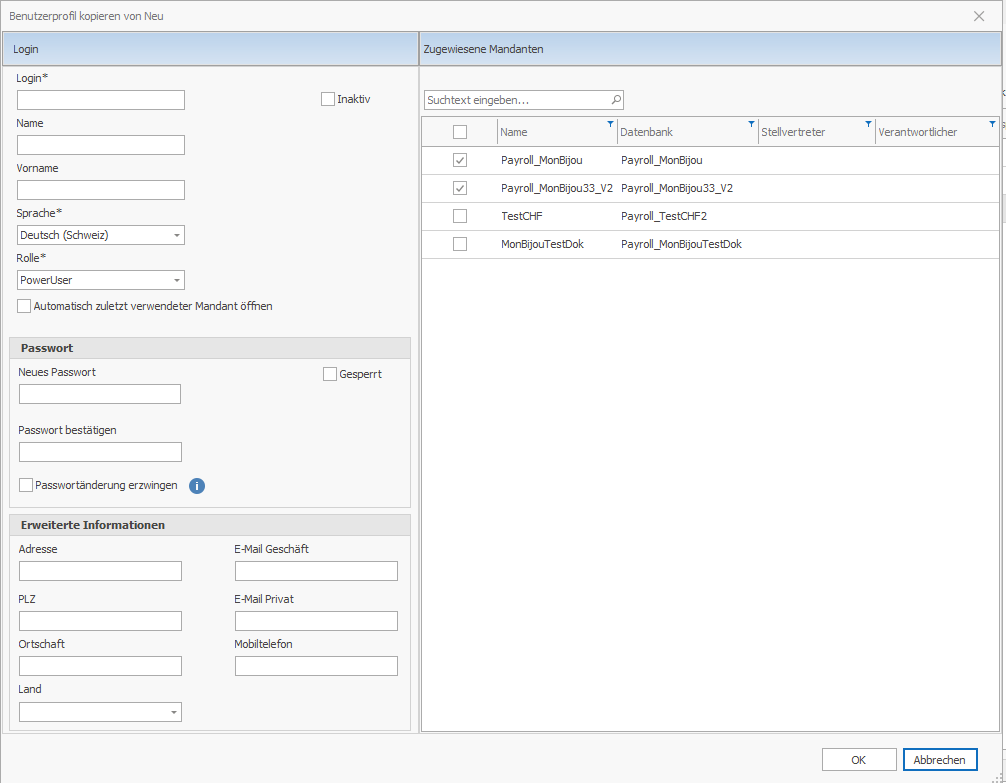Uncheck the Payroll_MonBijou mandant checkbox
The width and height of the screenshot is (1006, 783).
point(460,160)
